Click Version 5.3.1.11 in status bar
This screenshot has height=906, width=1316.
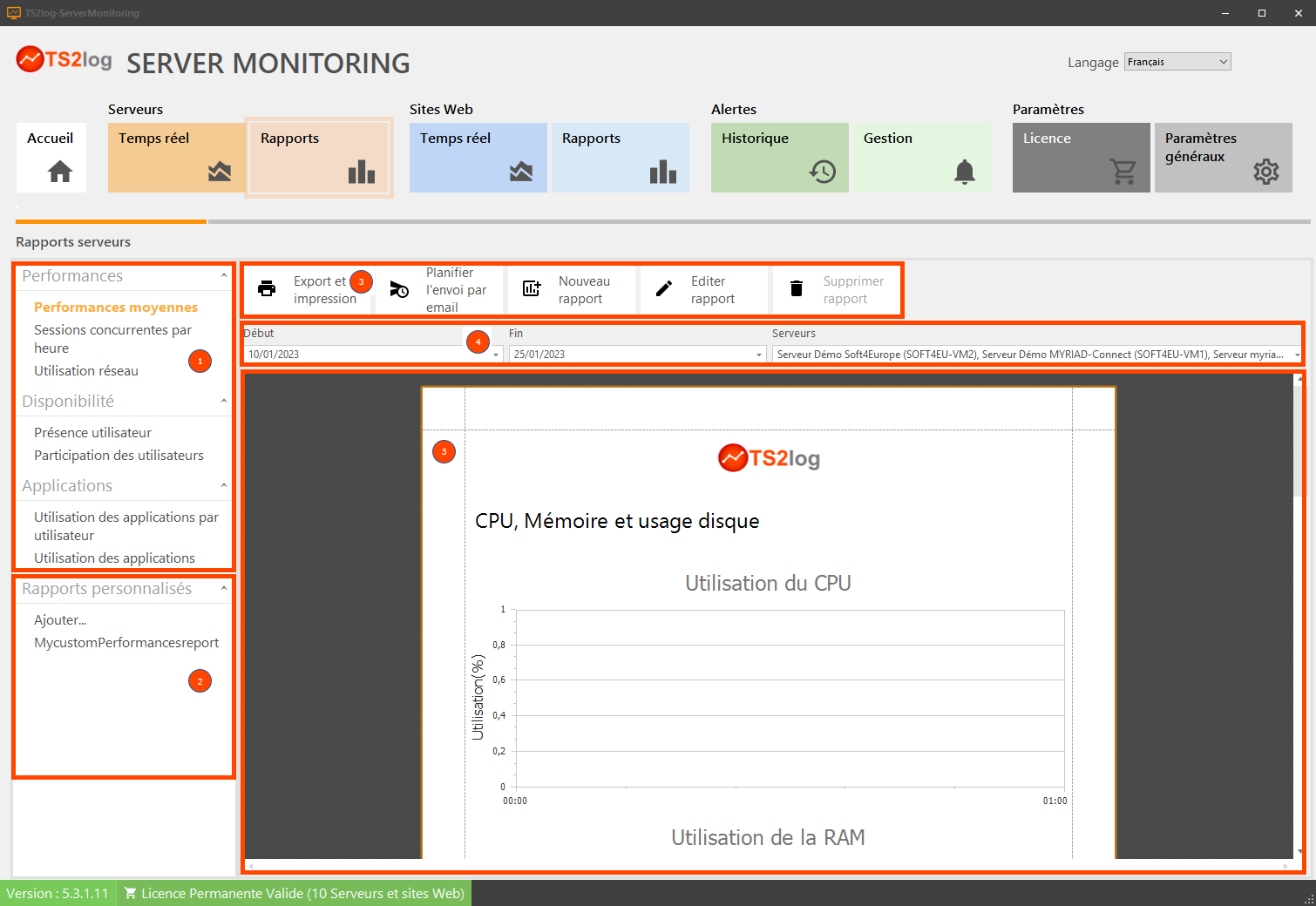coord(58,893)
